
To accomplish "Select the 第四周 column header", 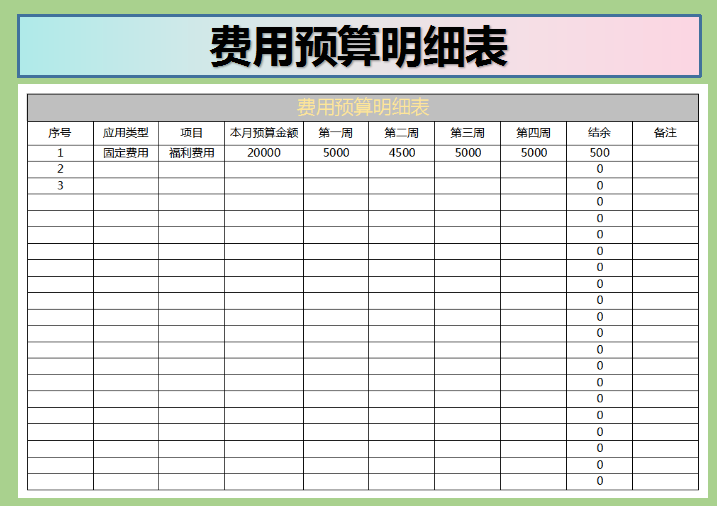I will (533, 133).
